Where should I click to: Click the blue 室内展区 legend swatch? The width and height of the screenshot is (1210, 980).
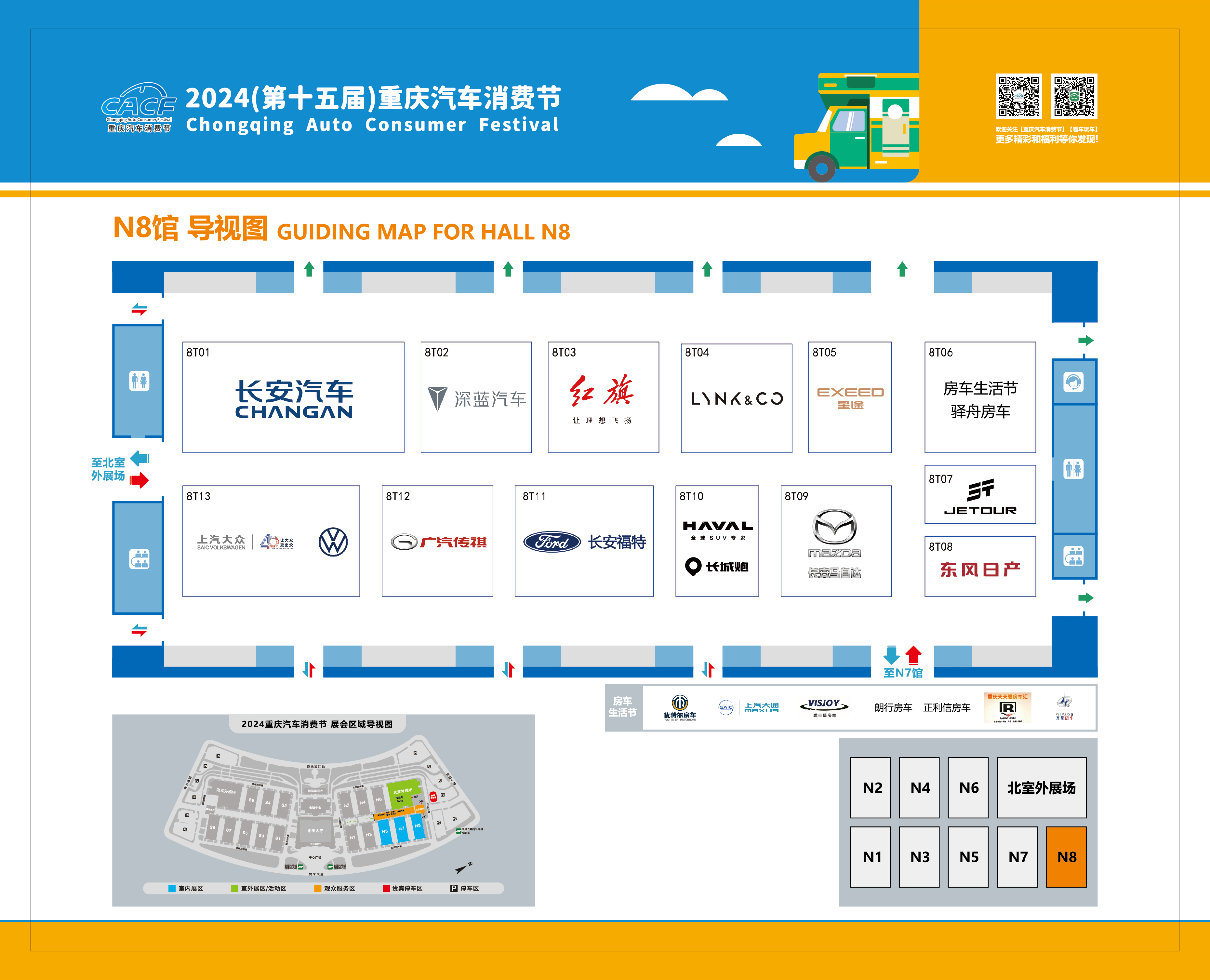click(x=172, y=889)
